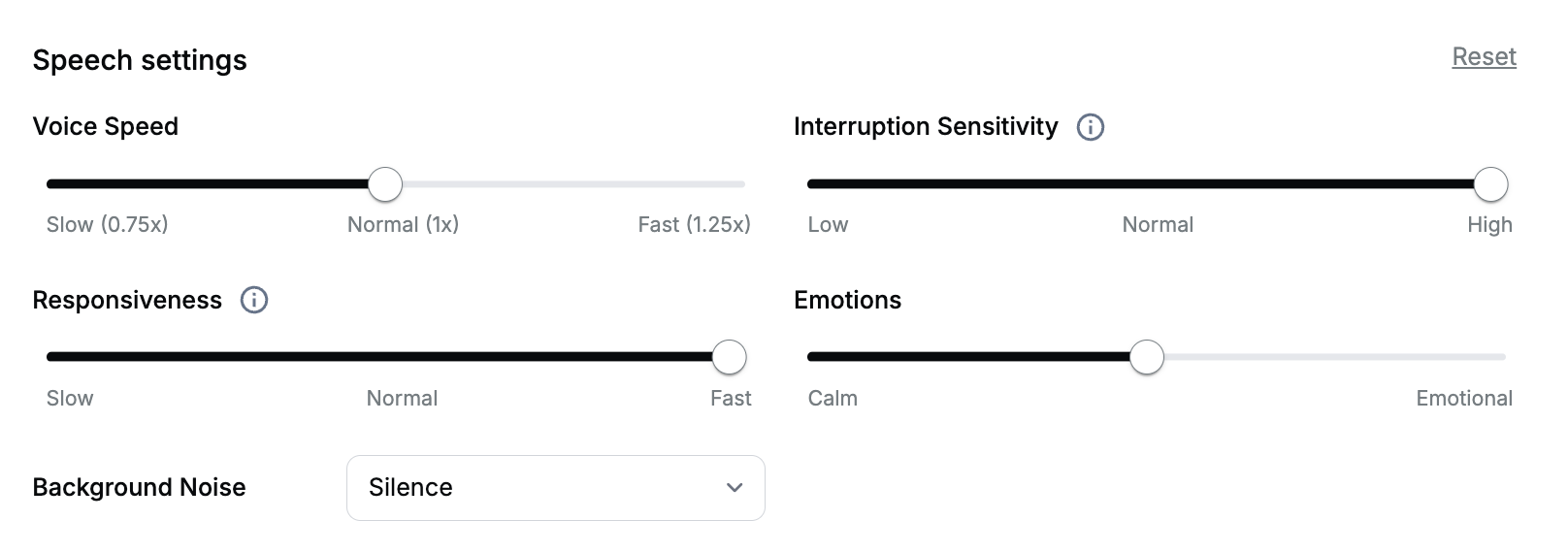Click the Responsiveness slider handle
The height and width of the screenshot is (553, 1568).
coord(729,357)
